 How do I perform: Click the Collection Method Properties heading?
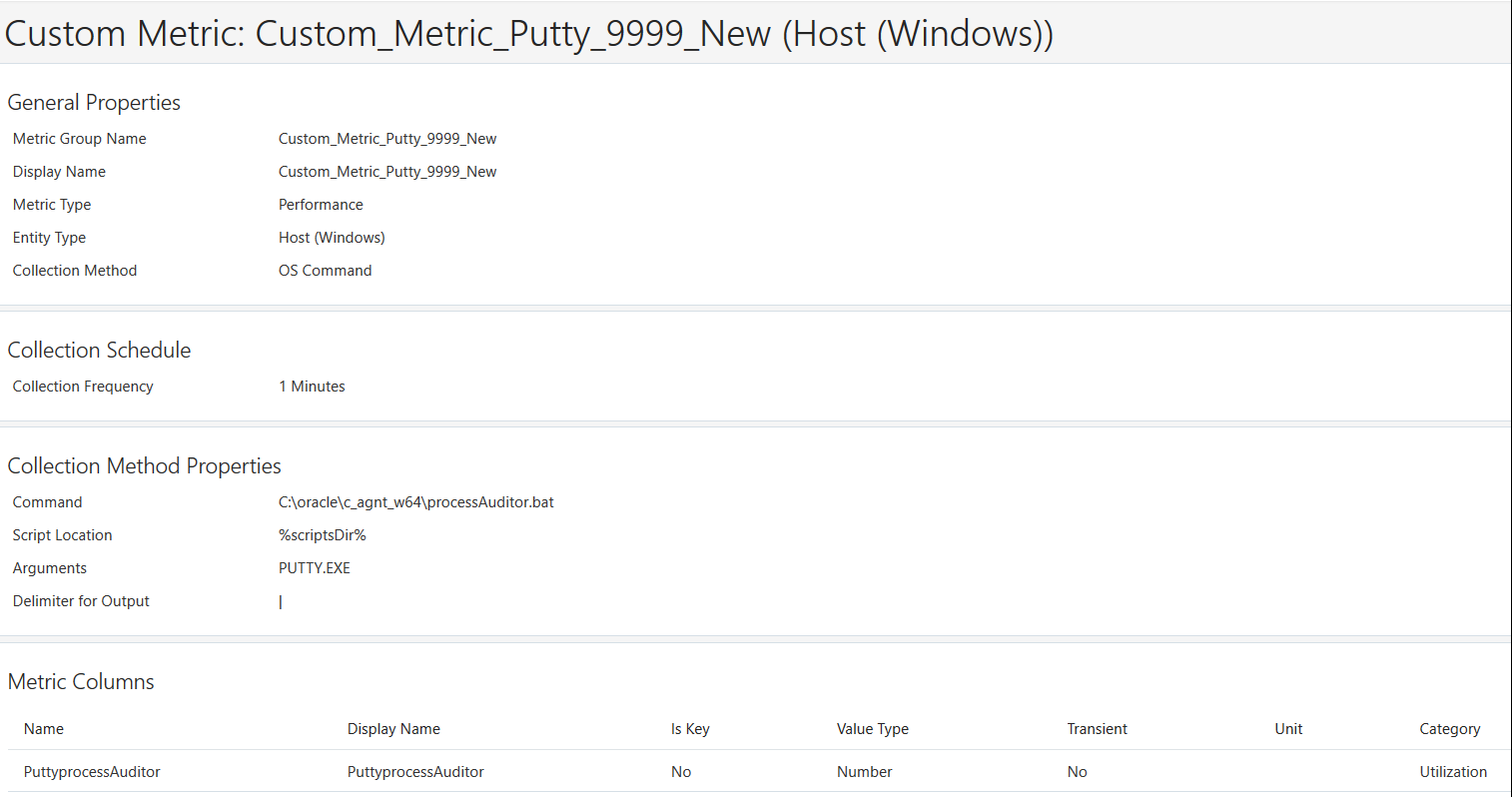[144, 466]
